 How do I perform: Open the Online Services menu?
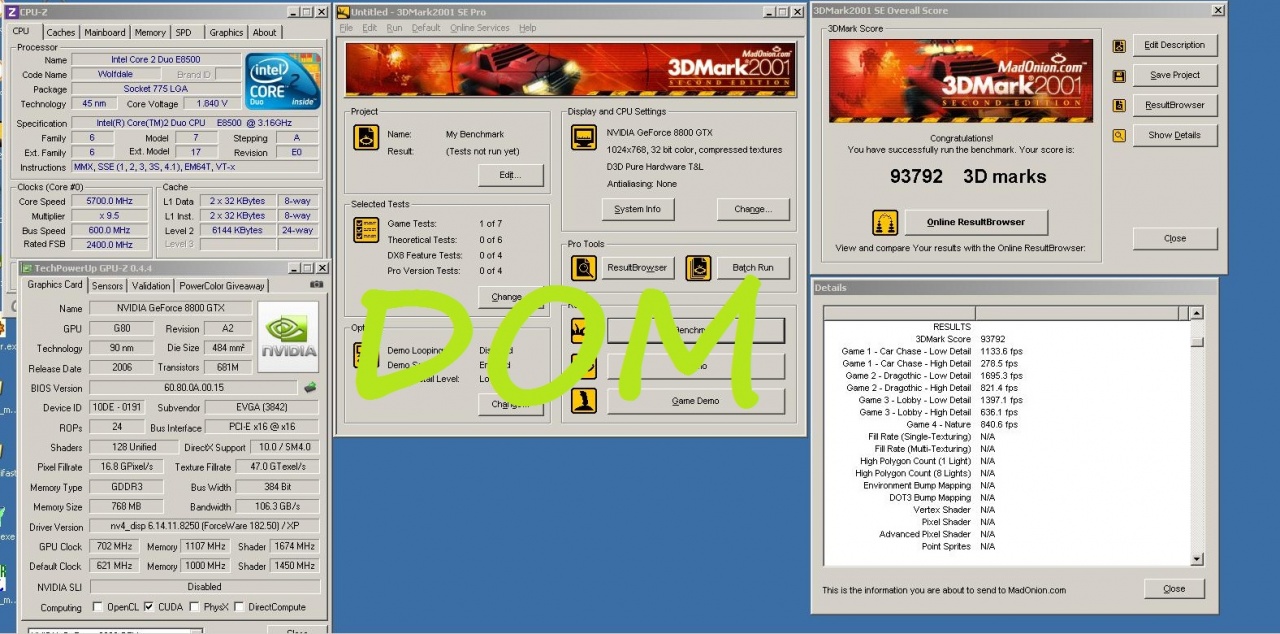point(479,28)
